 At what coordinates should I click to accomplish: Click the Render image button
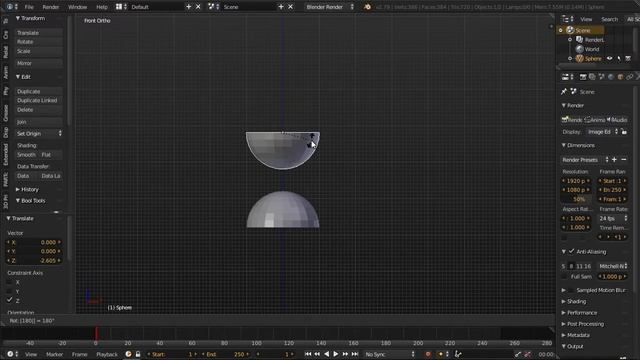572,120
